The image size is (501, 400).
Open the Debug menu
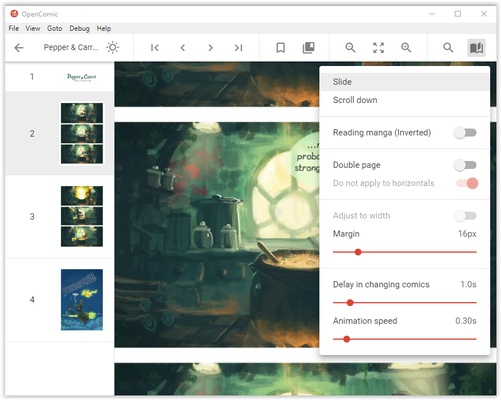point(79,28)
